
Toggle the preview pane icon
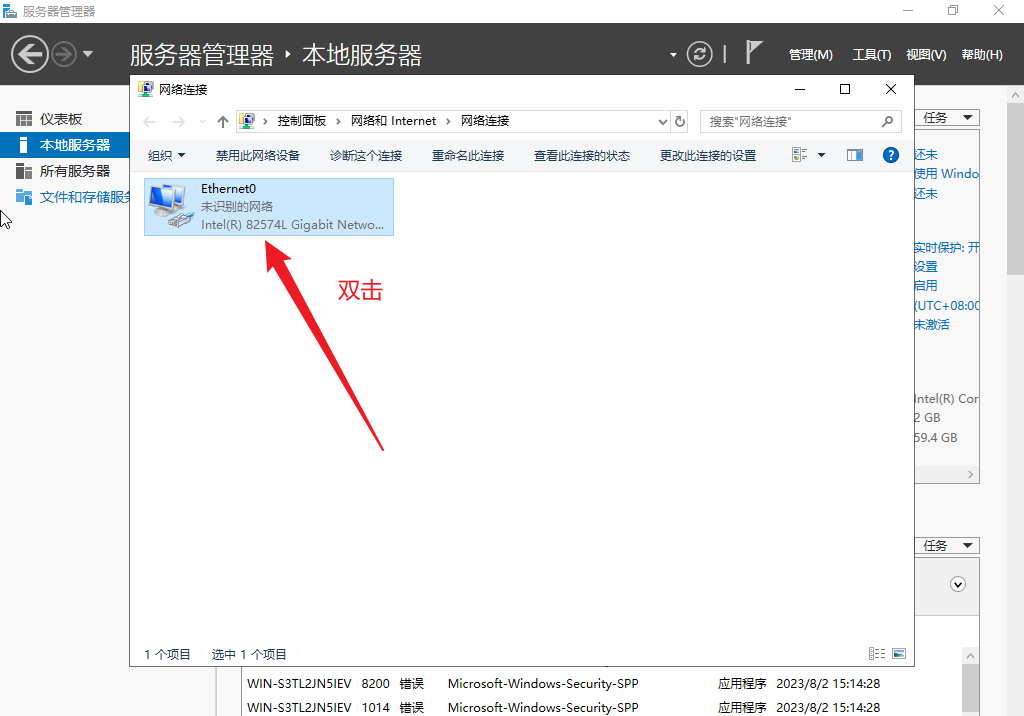pyautogui.click(x=855, y=155)
